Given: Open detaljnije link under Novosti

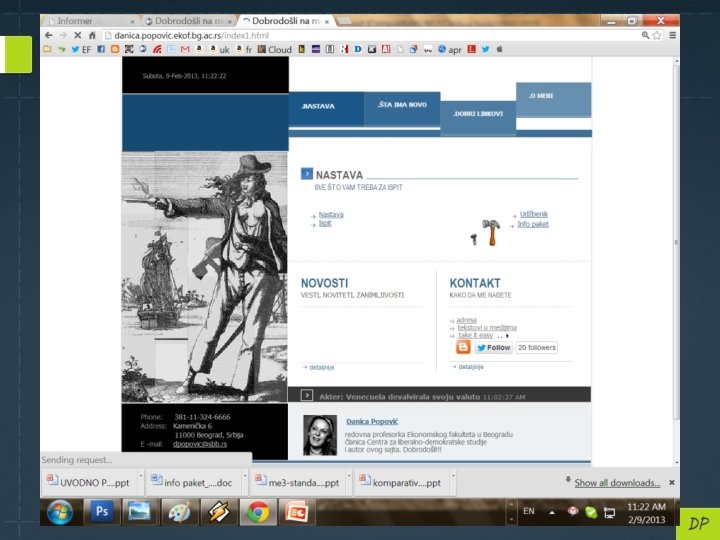Looking at the screenshot, I should (x=321, y=367).
